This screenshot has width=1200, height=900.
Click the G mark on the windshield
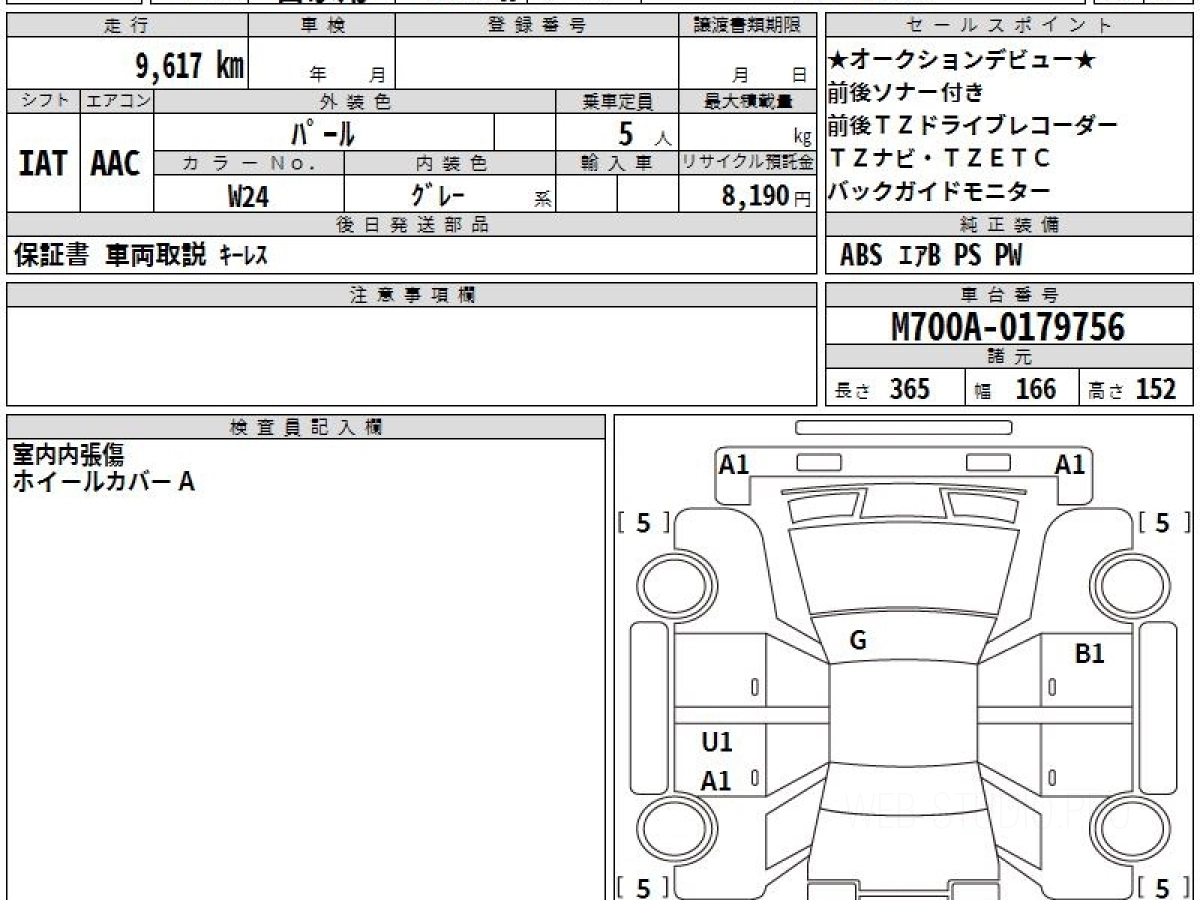tap(857, 642)
